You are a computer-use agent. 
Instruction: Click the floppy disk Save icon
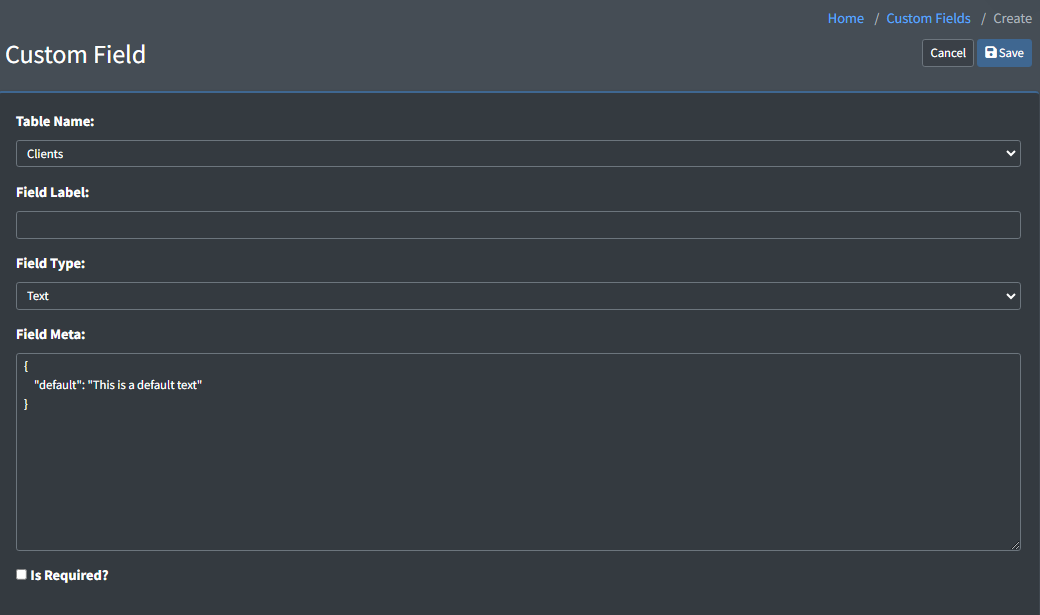[991, 53]
